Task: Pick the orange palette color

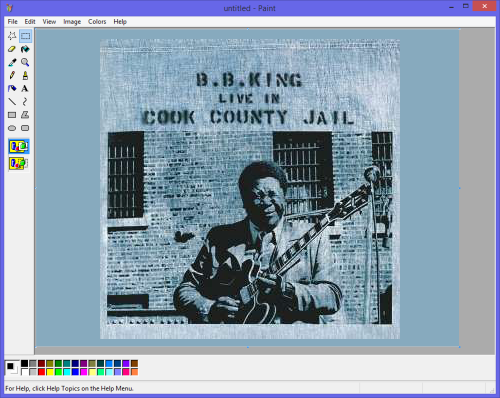Action: tap(134, 372)
